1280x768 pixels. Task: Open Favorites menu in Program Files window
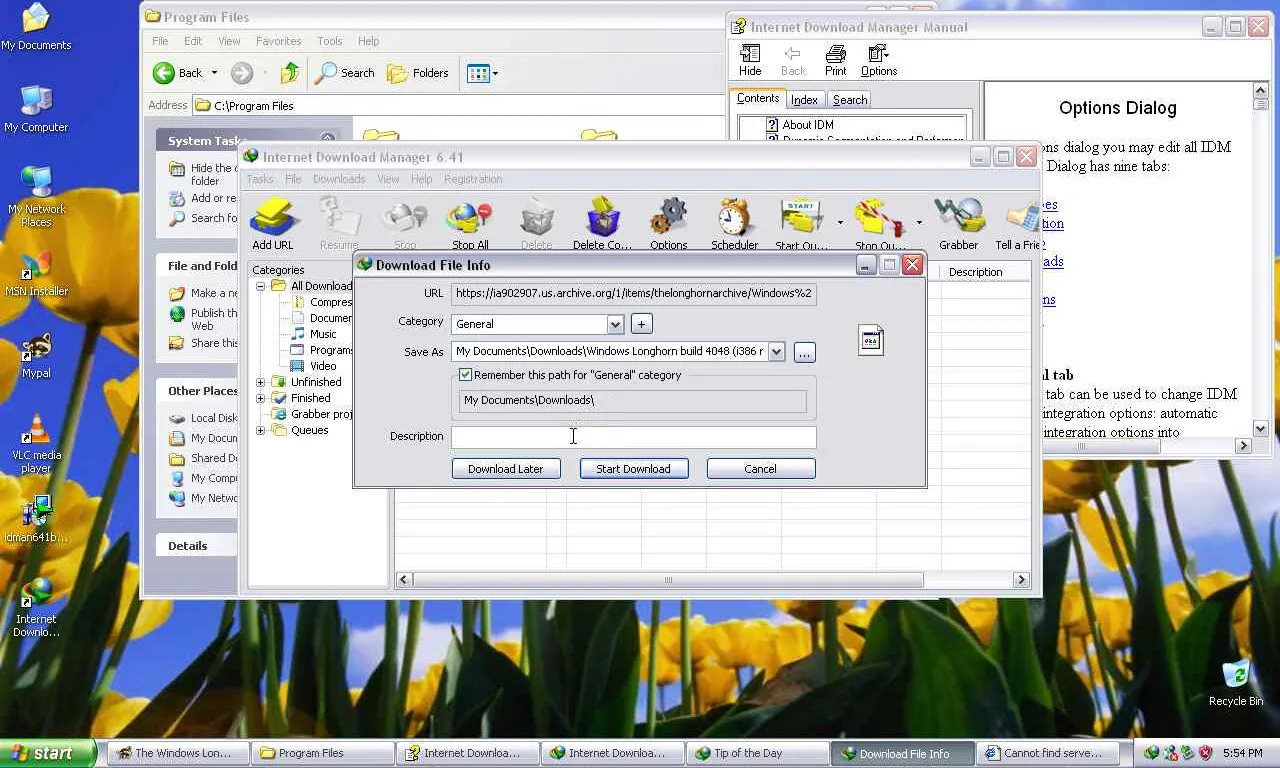(x=278, y=41)
